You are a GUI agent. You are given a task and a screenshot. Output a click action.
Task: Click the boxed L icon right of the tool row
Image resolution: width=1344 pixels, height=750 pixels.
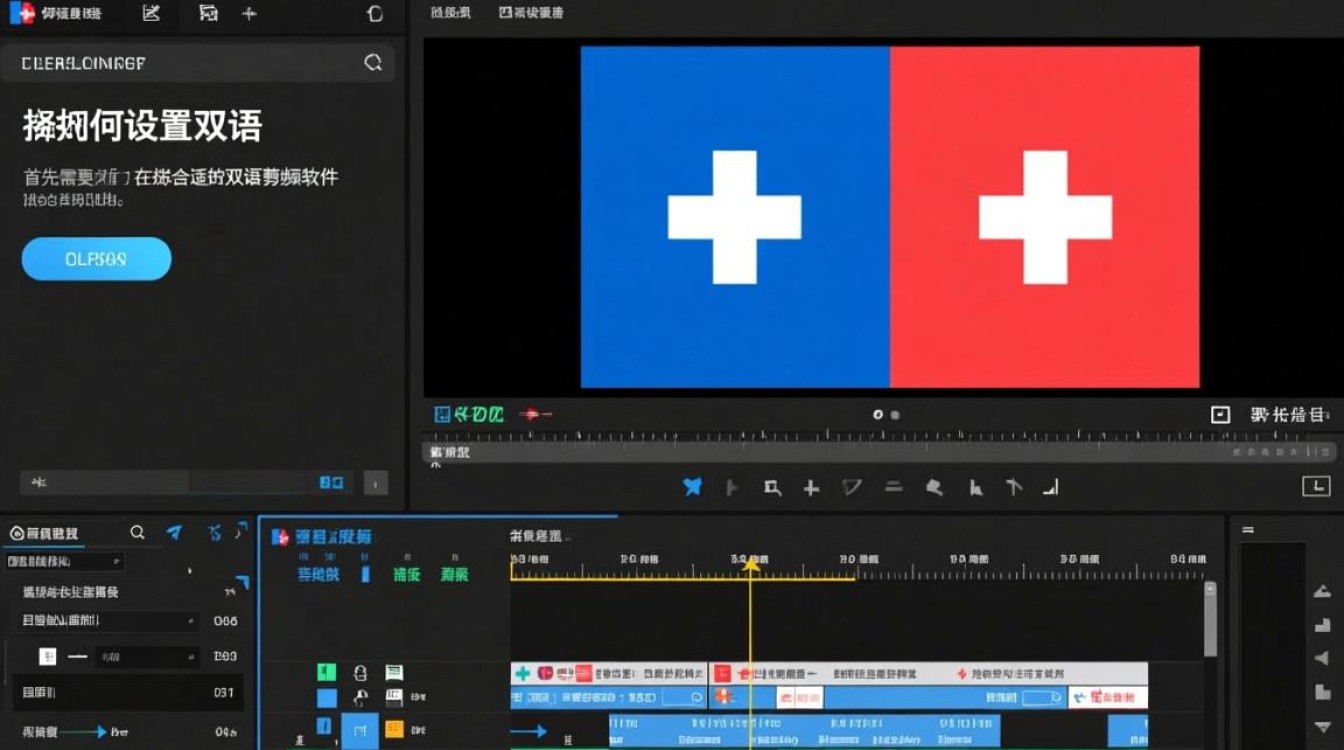tap(1315, 486)
